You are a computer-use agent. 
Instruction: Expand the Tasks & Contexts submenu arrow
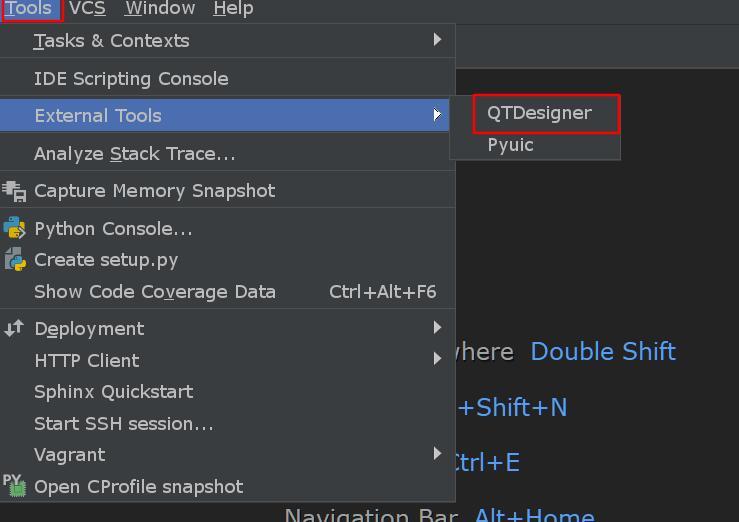click(x=437, y=40)
